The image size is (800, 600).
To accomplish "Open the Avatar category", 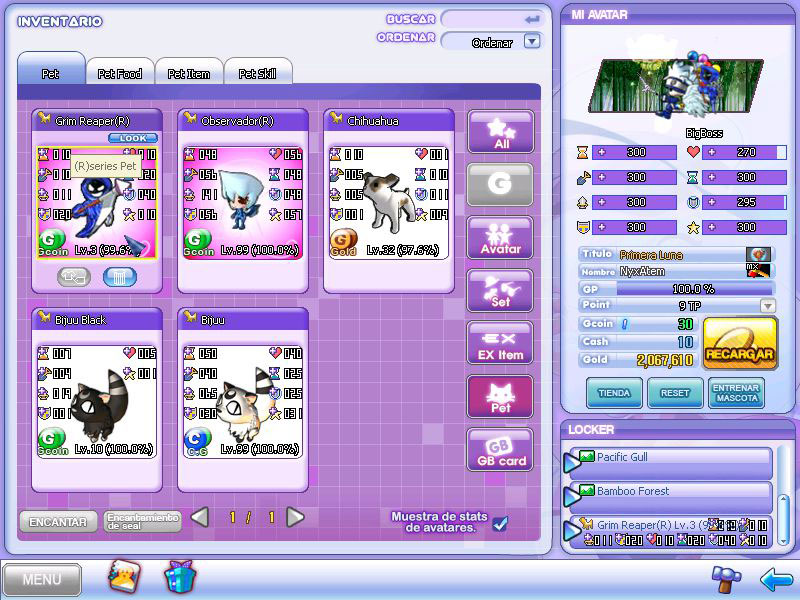I will pos(501,238).
